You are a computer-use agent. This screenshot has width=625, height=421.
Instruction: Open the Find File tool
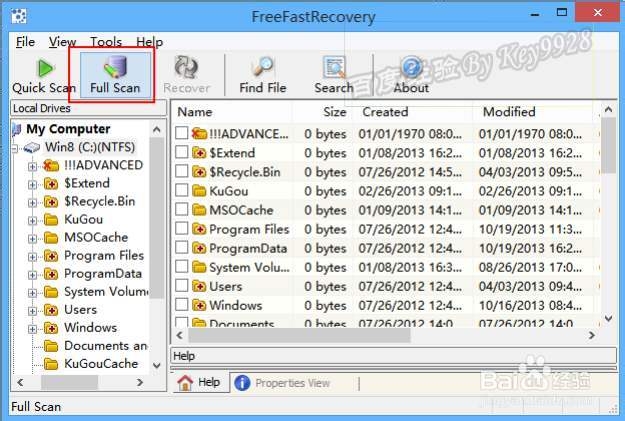pos(263,76)
